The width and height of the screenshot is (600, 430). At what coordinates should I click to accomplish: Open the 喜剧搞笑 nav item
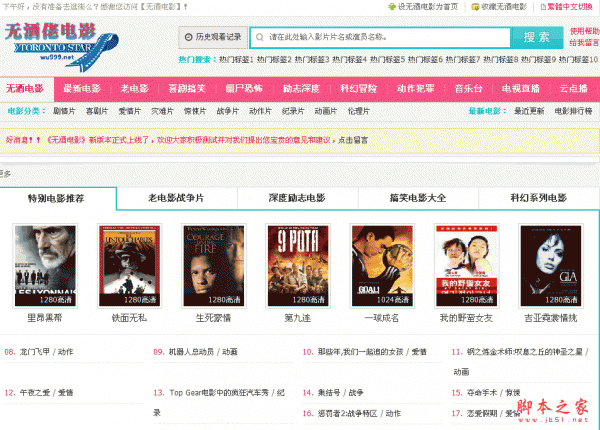pyautogui.click(x=187, y=89)
